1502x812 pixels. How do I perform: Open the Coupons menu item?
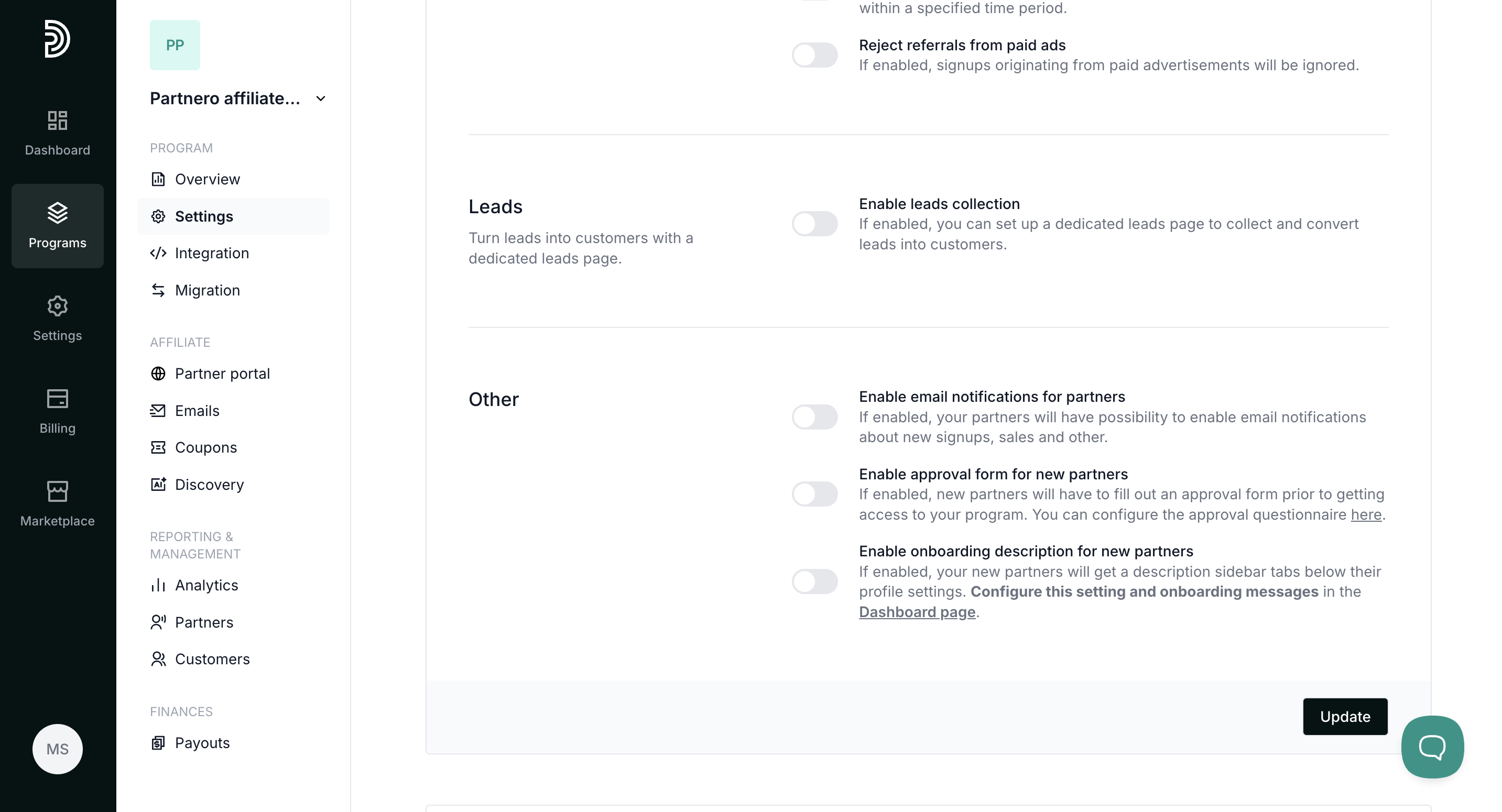(206, 448)
